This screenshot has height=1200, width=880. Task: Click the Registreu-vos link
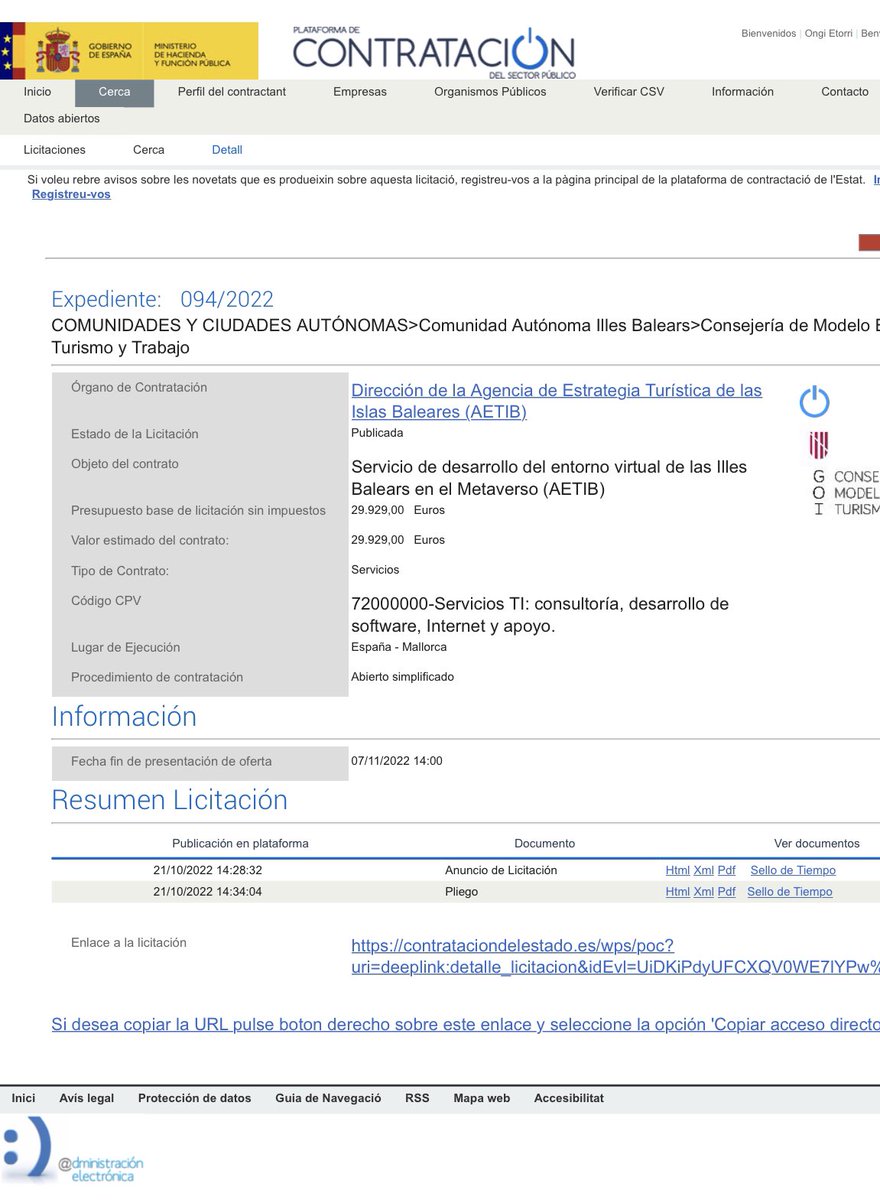(x=71, y=195)
